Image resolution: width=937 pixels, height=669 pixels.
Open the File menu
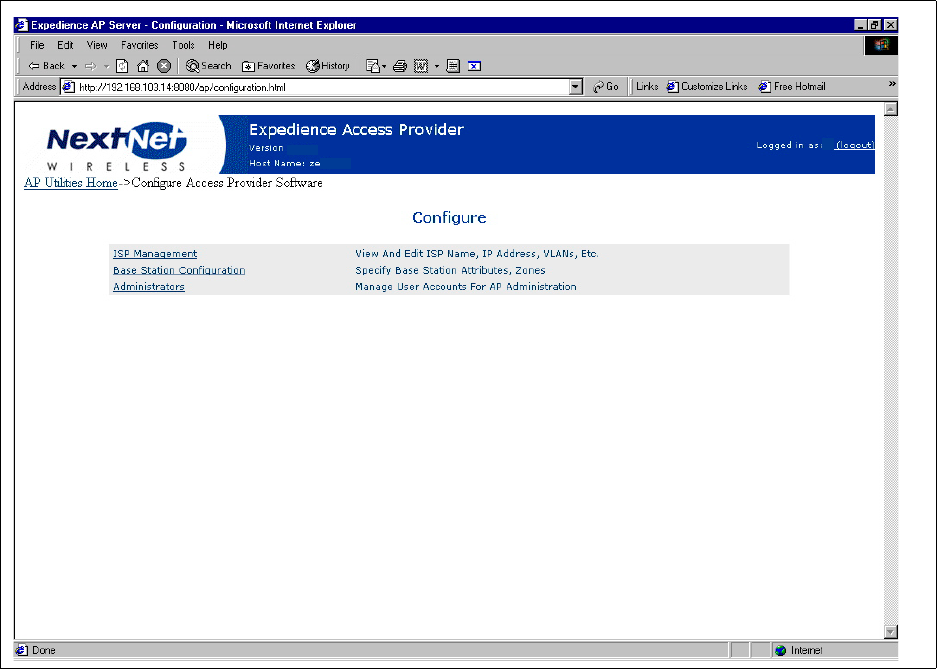pos(37,45)
